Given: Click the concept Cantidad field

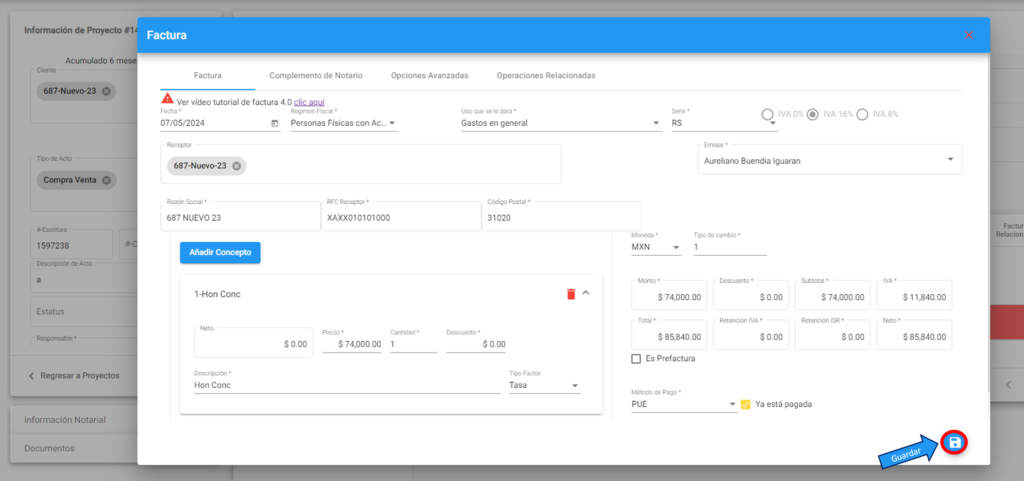Looking at the screenshot, I should (413, 344).
